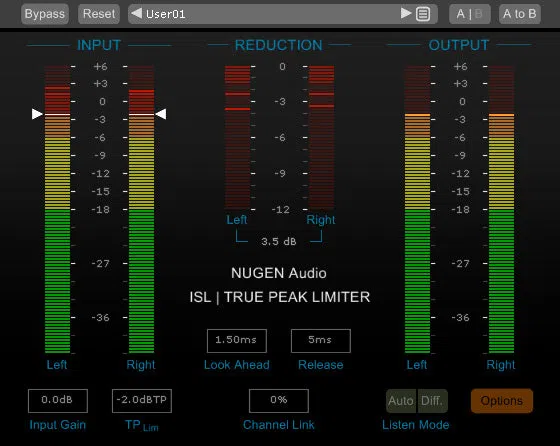Click the previous preset arrow
The width and height of the screenshot is (560, 446).
tap(136, 14)
